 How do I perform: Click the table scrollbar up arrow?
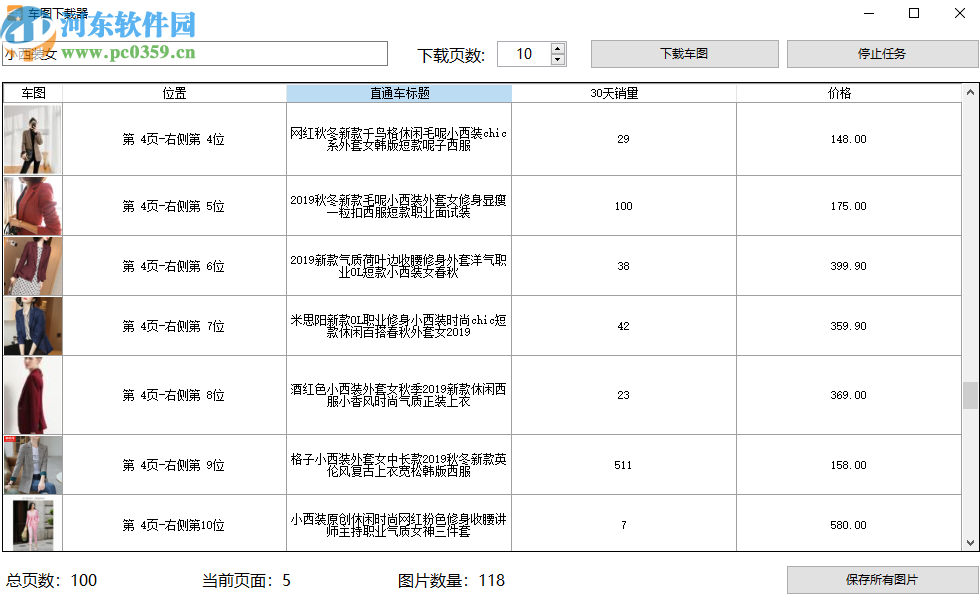(x=970, y=92)
